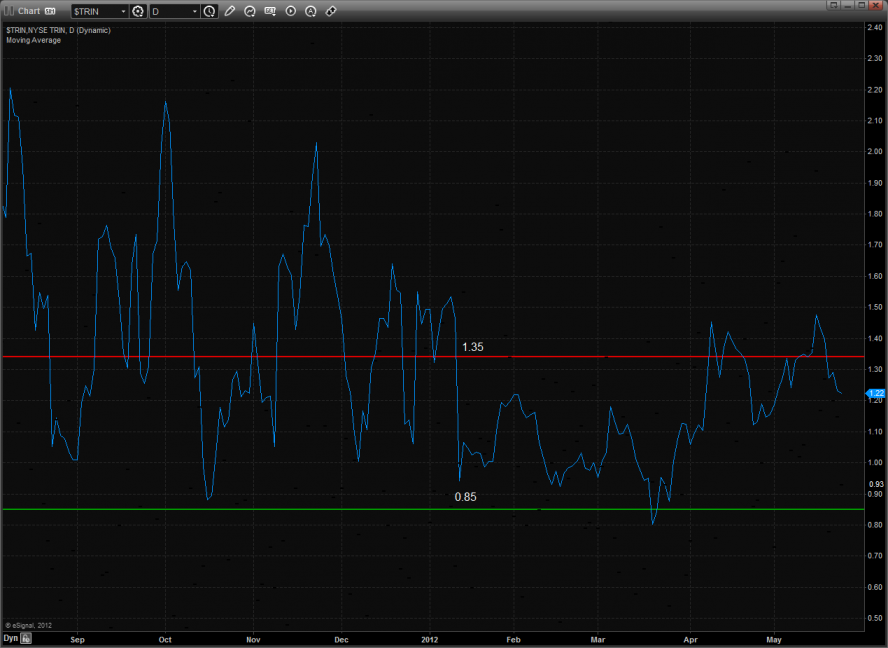Screen dimensions: 888x648
Task: Click the chart grip handle beside 'Chart'
Action: click(x=9, y=11)
